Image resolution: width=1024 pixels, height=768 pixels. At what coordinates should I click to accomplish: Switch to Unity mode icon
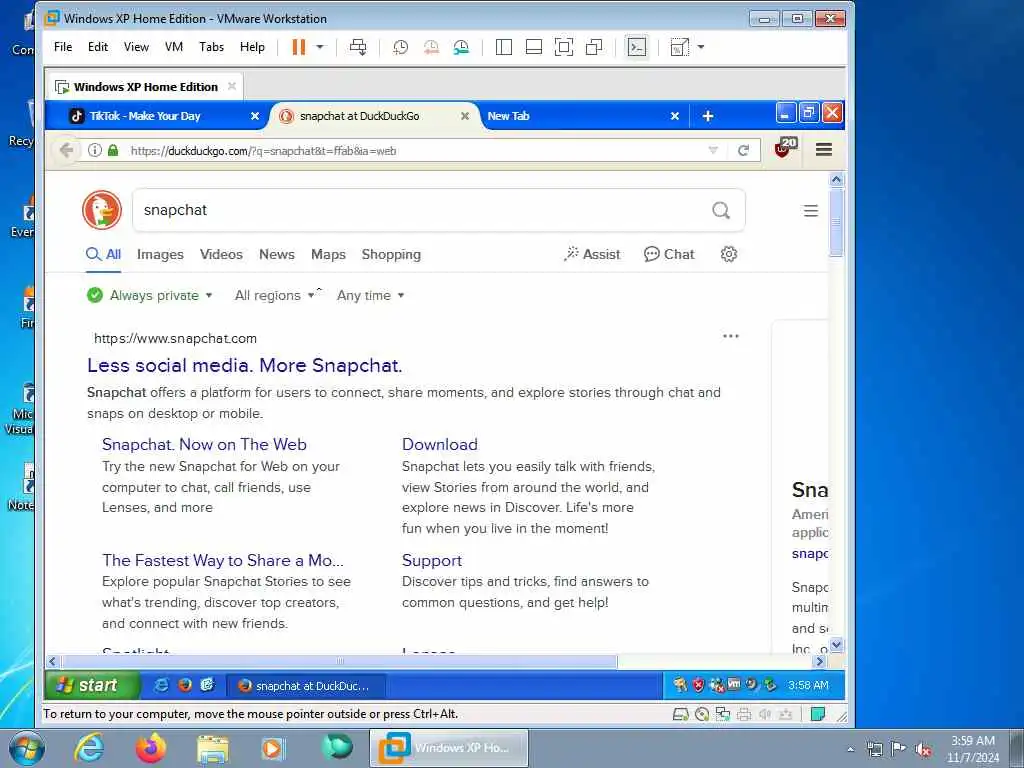594,47
